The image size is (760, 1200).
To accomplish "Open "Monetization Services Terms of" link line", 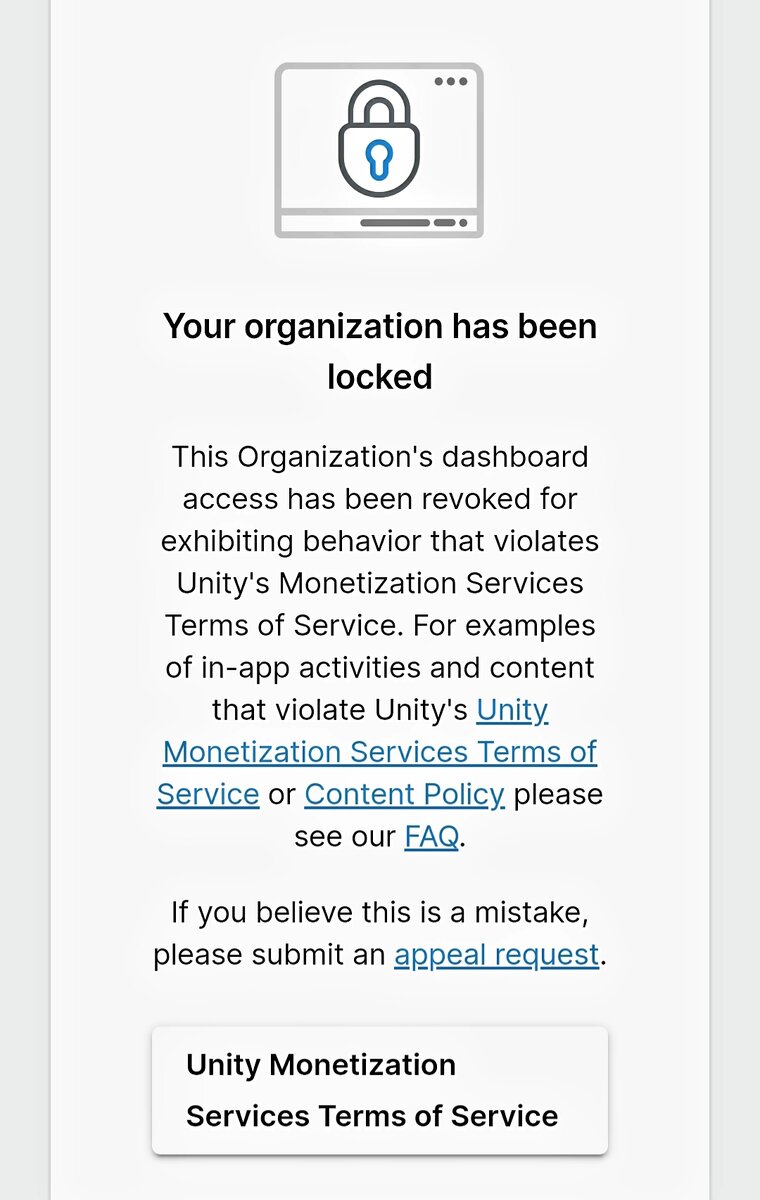I will [x=380, y=752].
